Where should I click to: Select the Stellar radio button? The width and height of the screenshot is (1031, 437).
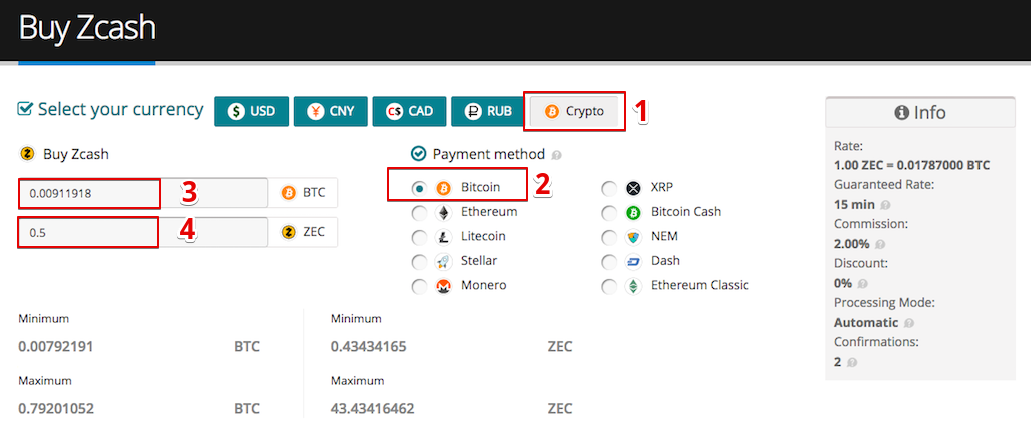coord(419,262)
